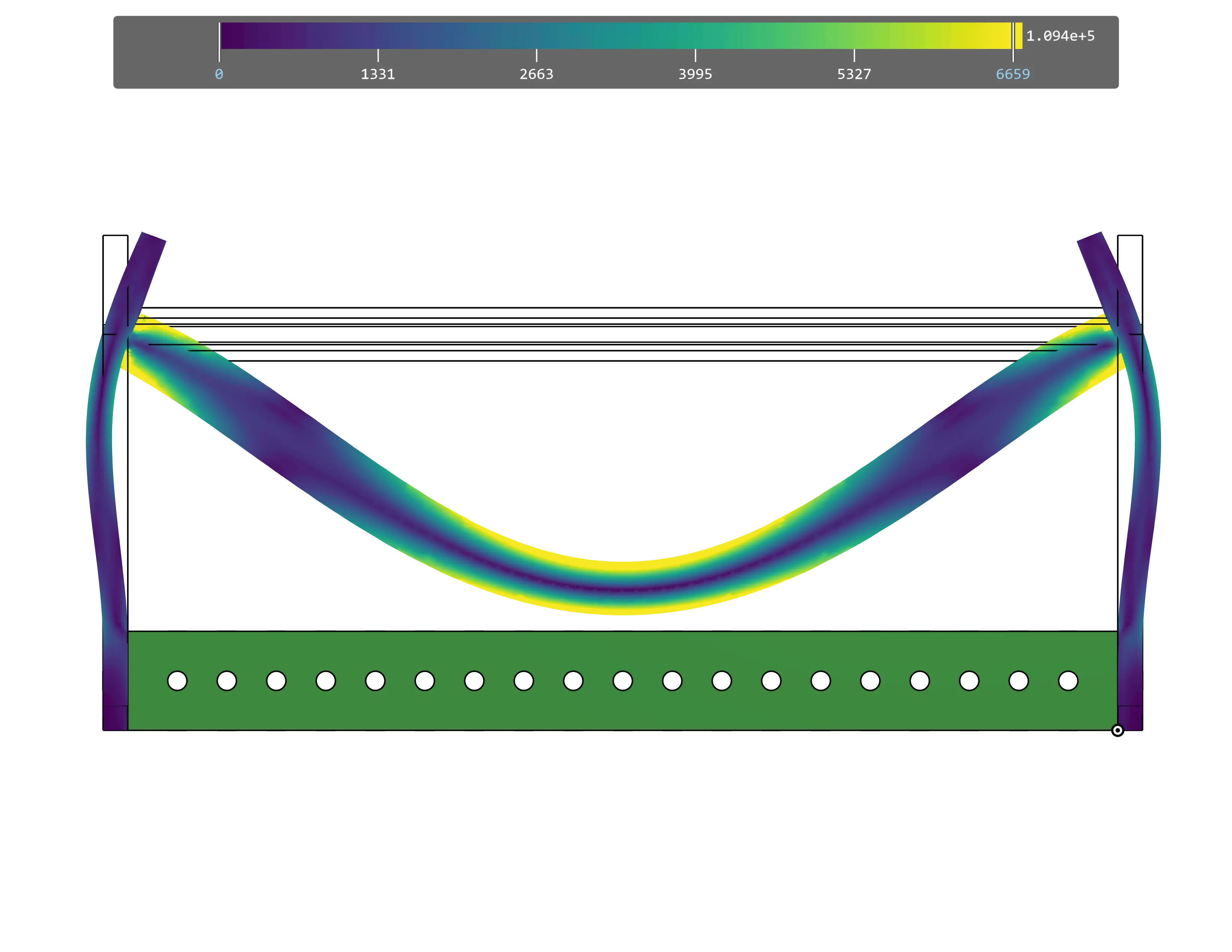Click the colorbar at the 3995 tick
The image size is (1232, 952).
(x=695, y=36)
